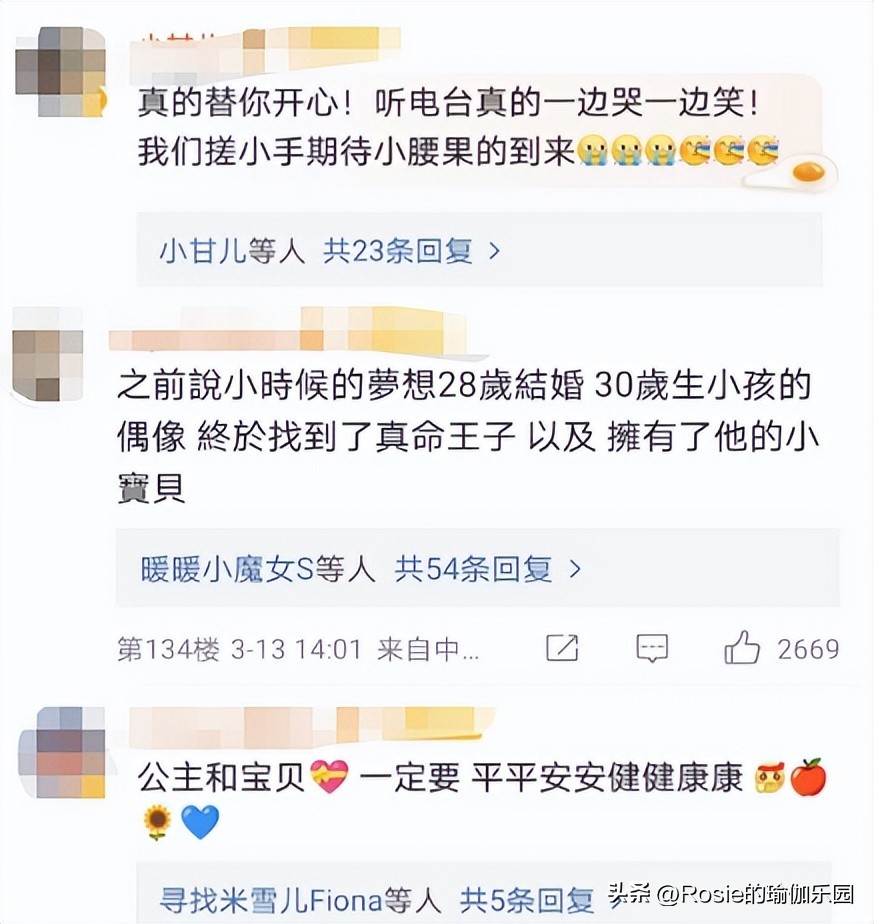Screen dimensions: 874x924
Task: Like the comment with 2669 thumbs up
Action: click(x=741, y=647)
